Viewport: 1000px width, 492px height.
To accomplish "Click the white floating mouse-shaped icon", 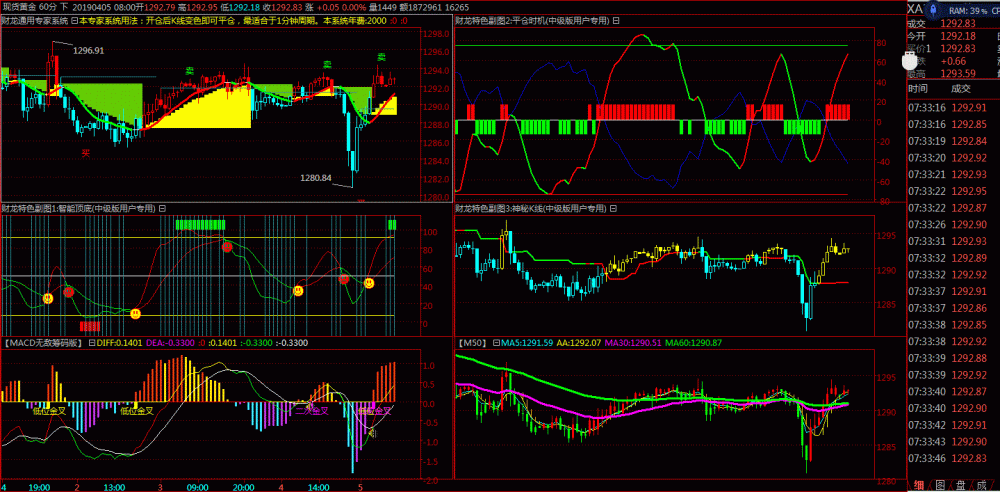I will click(x=910, y=61).
